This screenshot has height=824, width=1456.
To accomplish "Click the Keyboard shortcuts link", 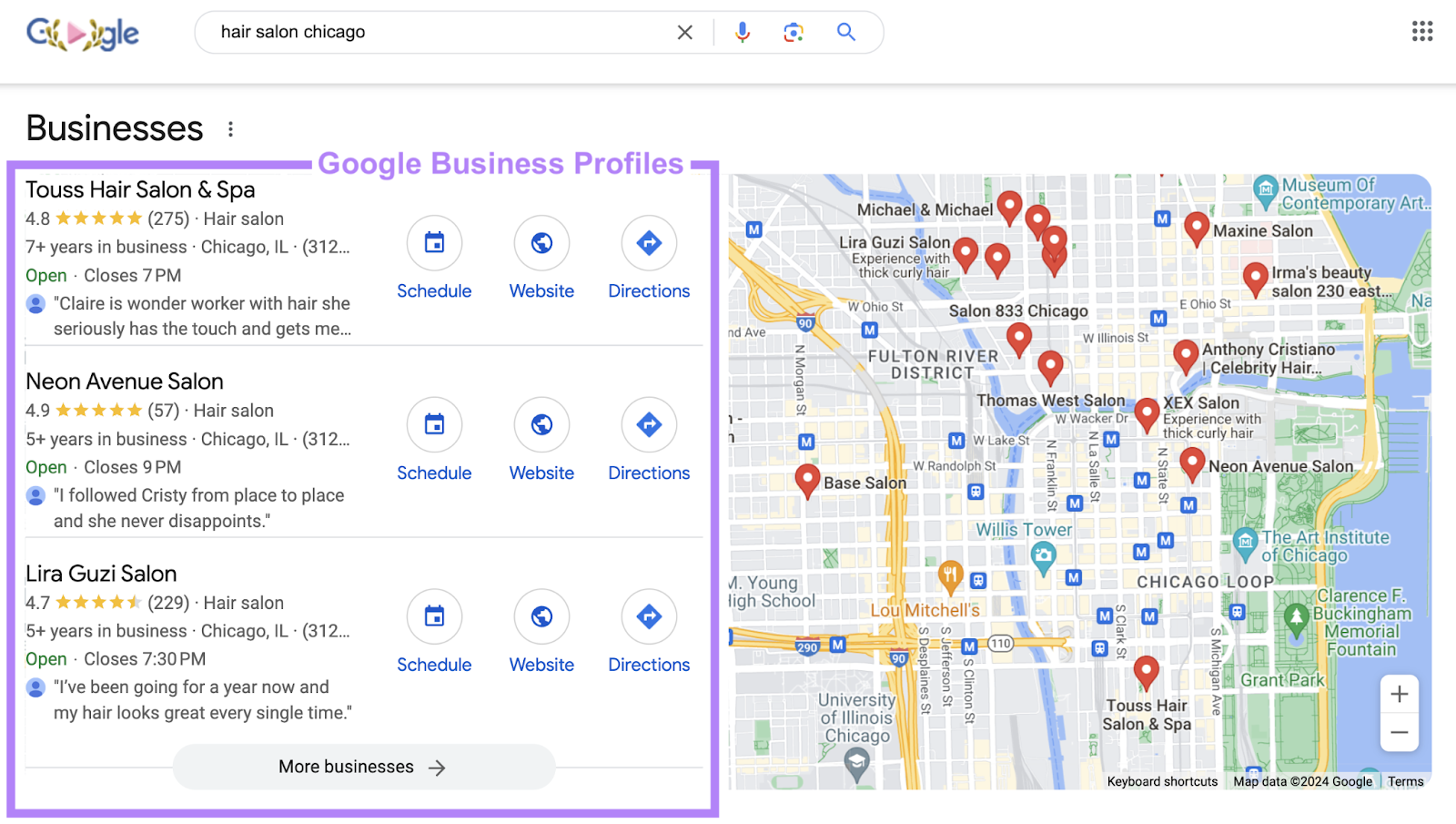I will (1161, 781).
